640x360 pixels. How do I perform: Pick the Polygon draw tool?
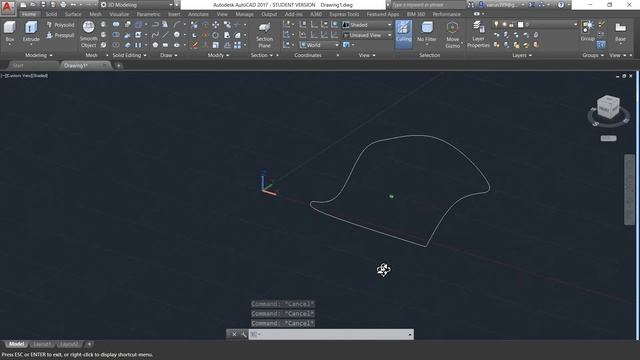click(x=155, y=45)
